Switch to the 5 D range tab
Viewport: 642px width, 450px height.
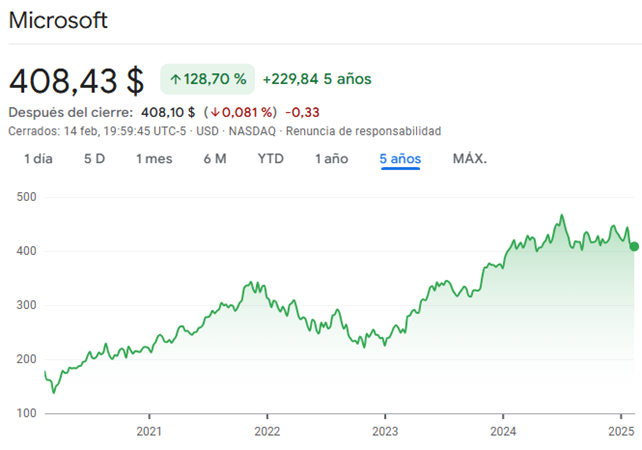pos(95,159)
